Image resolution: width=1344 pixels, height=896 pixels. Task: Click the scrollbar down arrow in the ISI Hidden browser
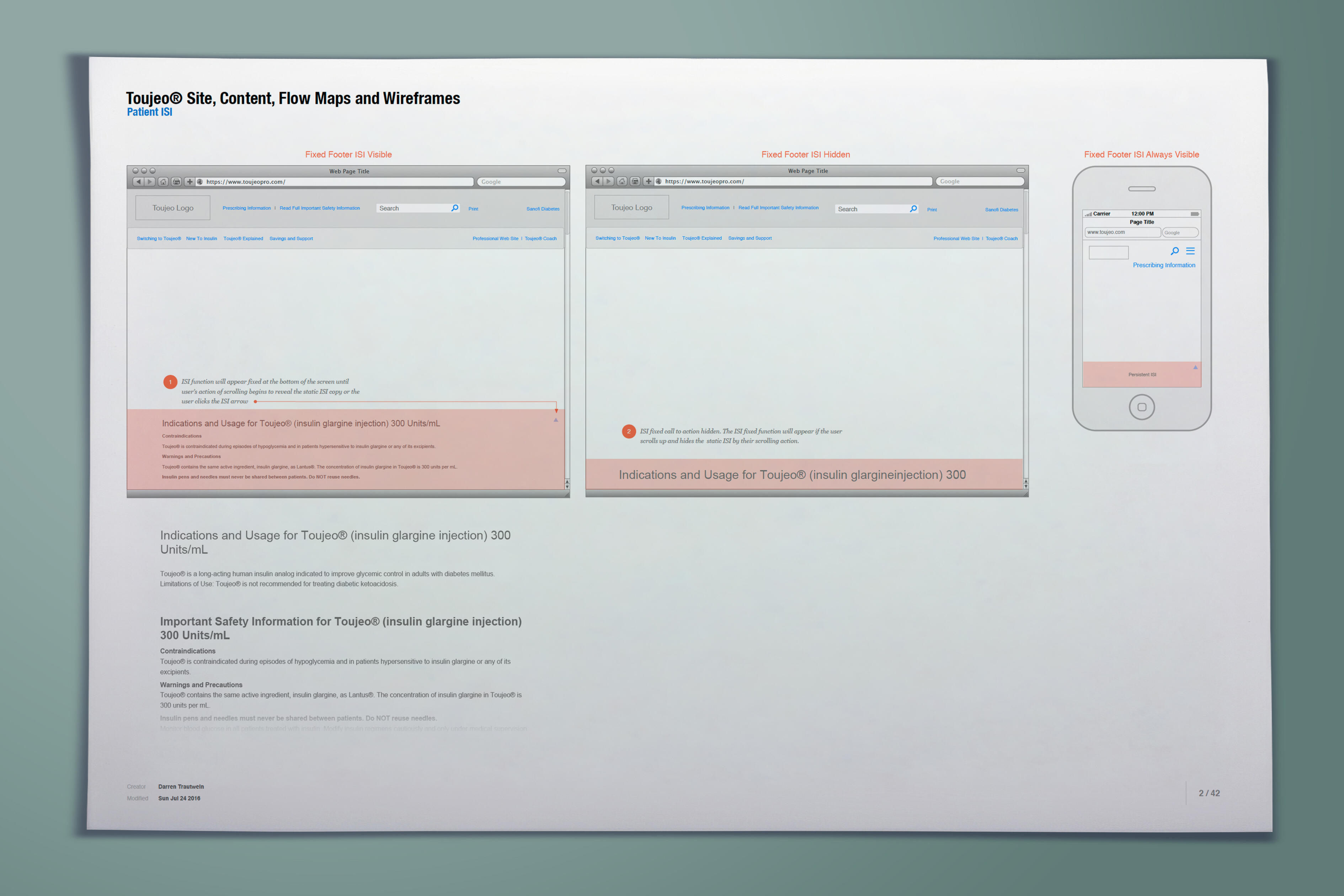click(1026, 486)
